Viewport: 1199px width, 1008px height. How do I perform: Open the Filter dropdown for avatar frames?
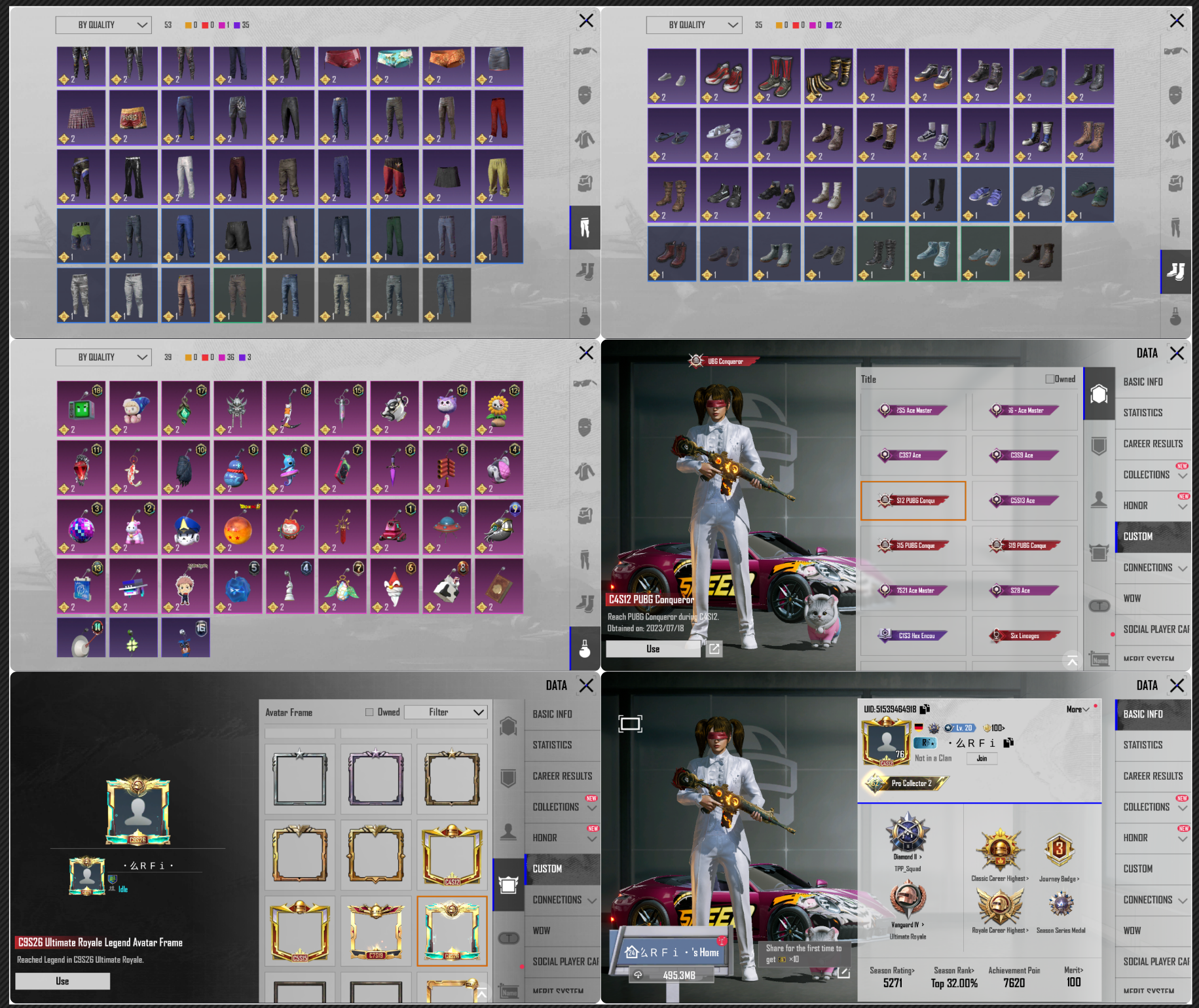tap(446, 712)
